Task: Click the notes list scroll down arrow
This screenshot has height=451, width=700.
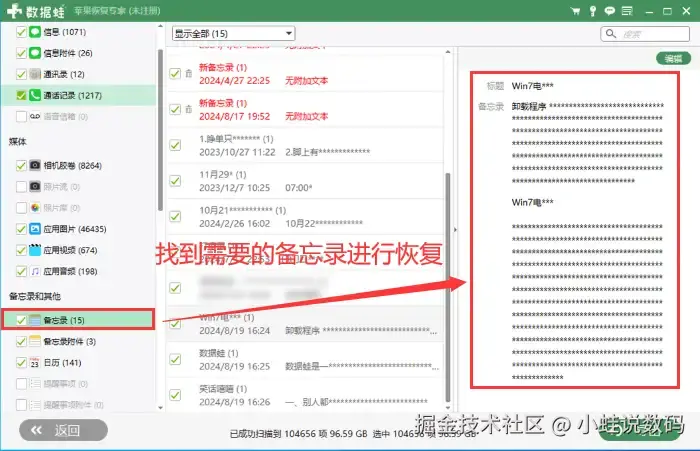Action: [x=448, y=407]
